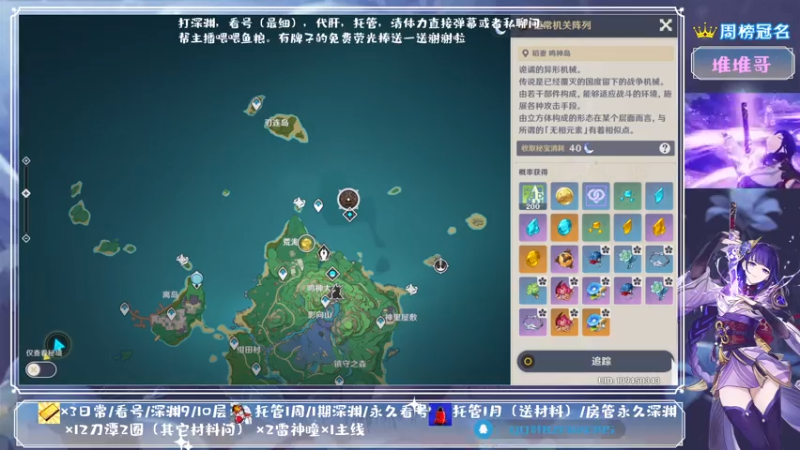Image resolution: width=800 pixels, height=450 pixels.
Task: Click zoom-out end of map zoom slider
Action: 26,238
